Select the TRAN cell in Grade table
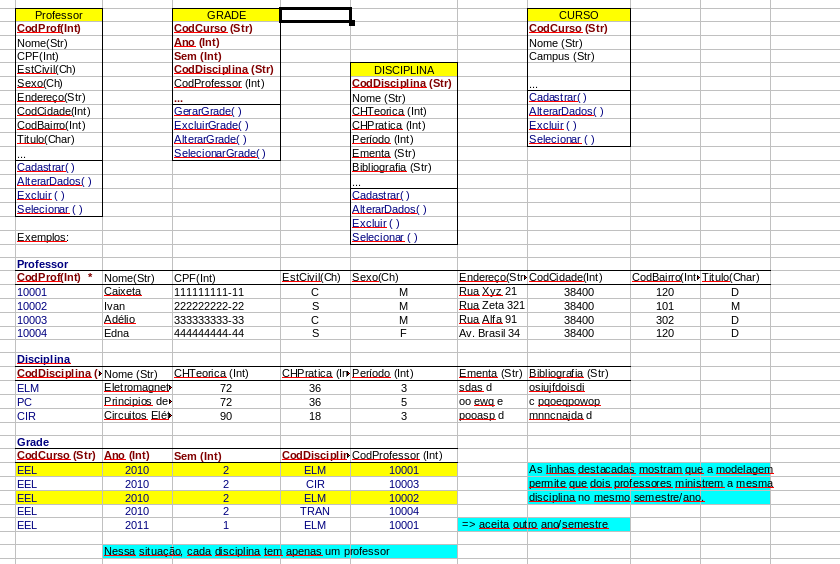This screenshot has width=840, height=564. click(x=315, y=511)
